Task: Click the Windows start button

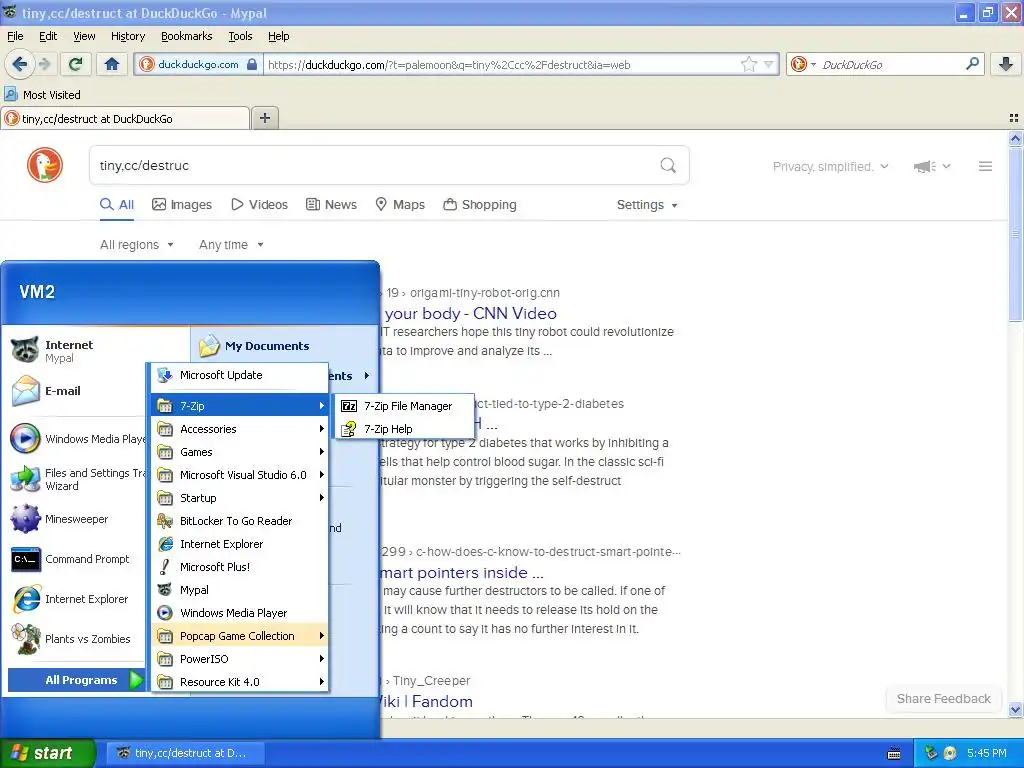Action: (x=47, y=753)
